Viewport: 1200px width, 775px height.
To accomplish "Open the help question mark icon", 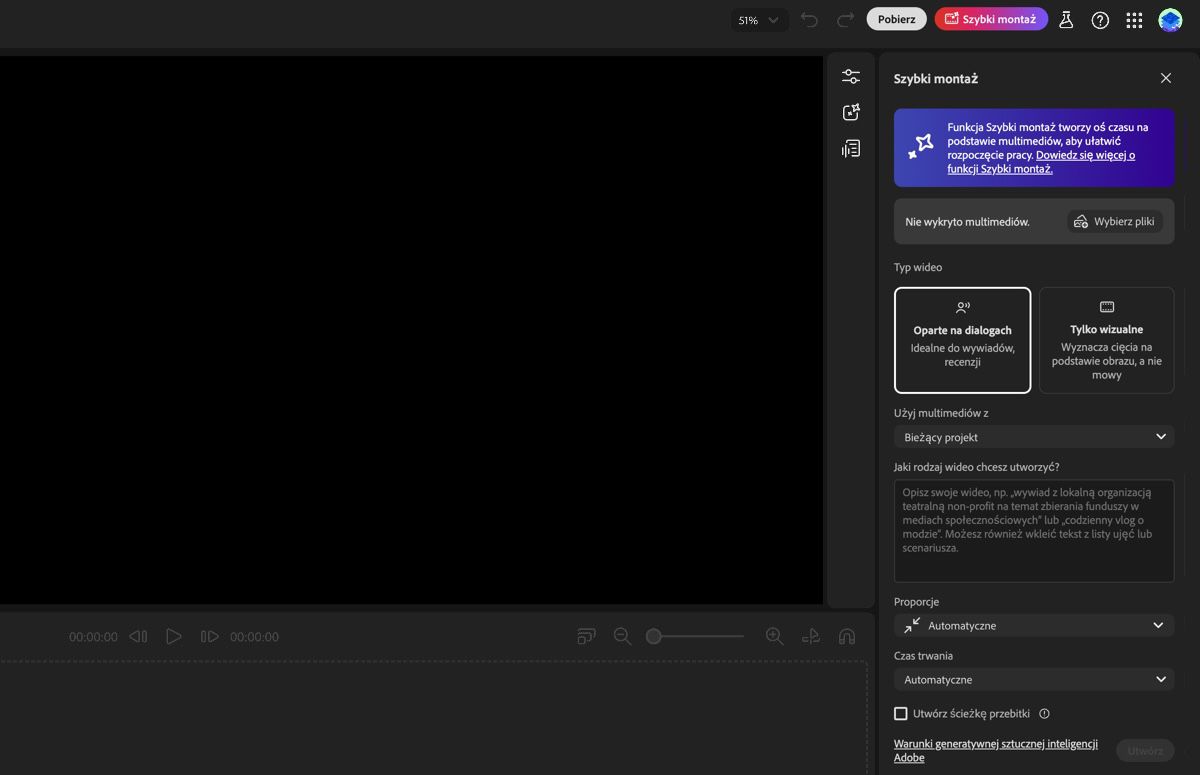I will point(1100,20).
